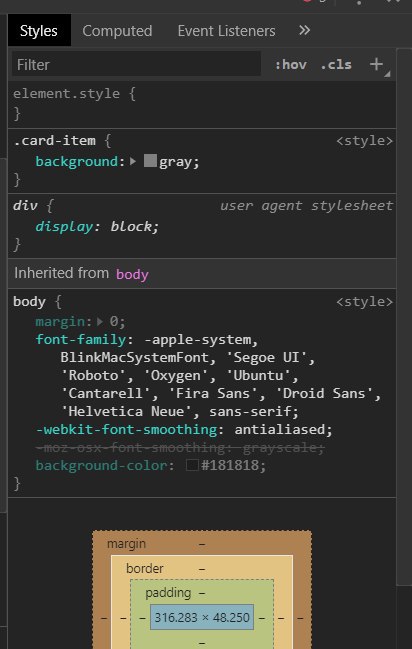Add a new style rule with plus icon
This screenshot has height=649, width=412.
click(x=376, y=64)
